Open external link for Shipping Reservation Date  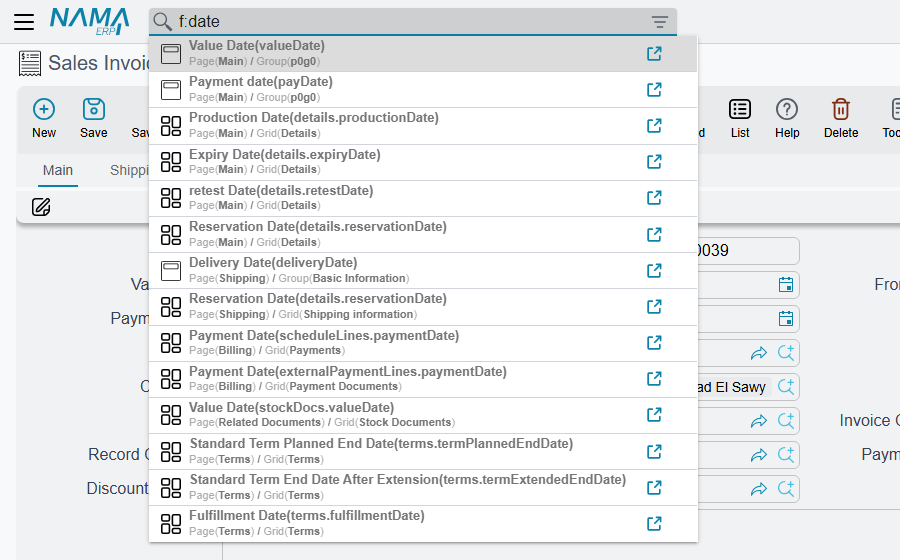coord(654,306)
